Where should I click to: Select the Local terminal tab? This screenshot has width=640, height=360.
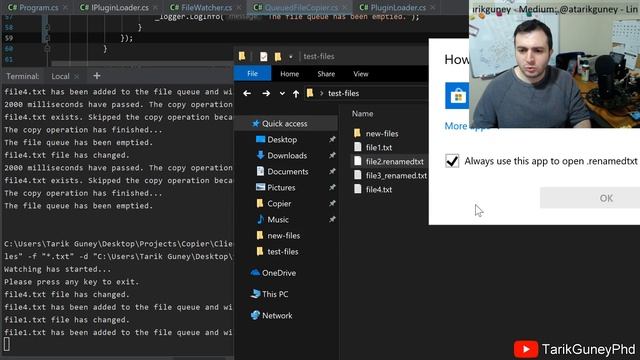tap(60, 76)
